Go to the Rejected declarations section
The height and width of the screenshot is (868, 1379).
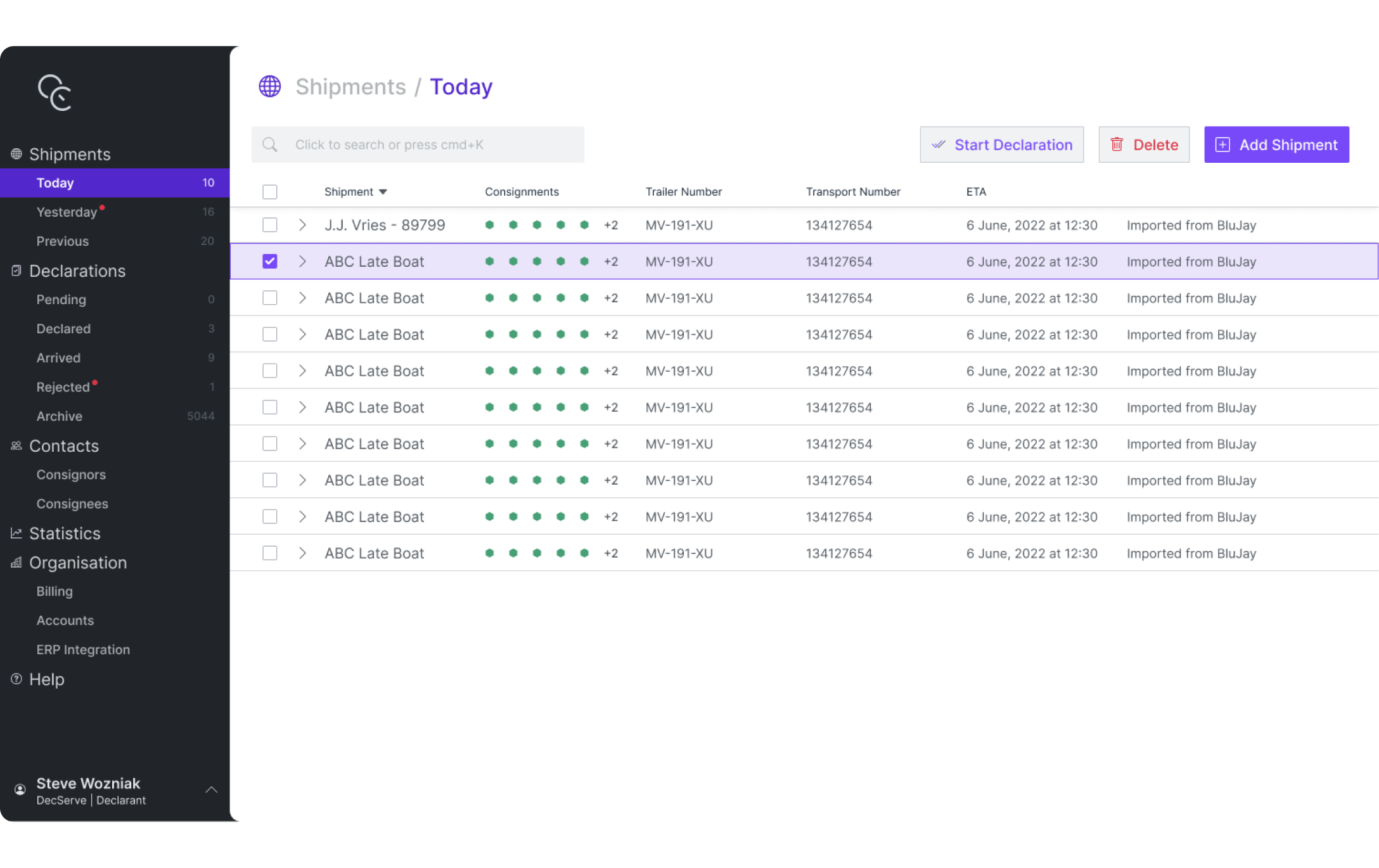click(x=63, y=386)
